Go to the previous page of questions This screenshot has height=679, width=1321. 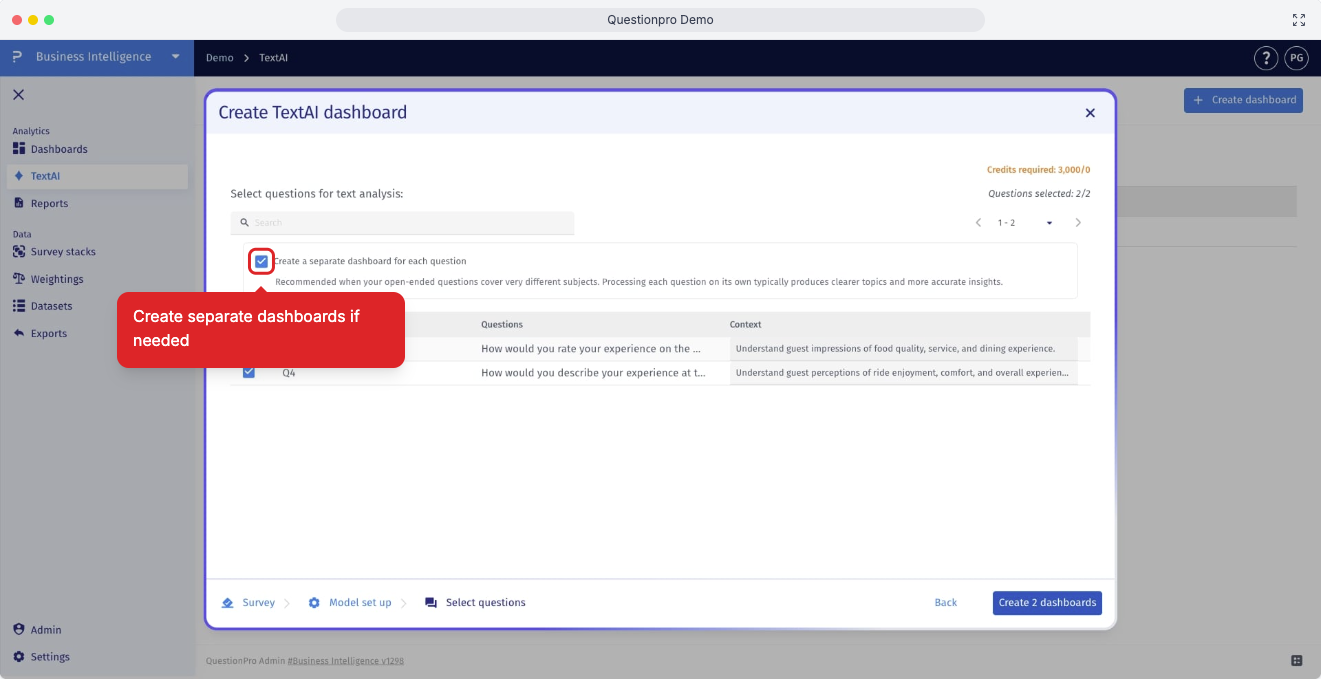click(x=978, y=223)
